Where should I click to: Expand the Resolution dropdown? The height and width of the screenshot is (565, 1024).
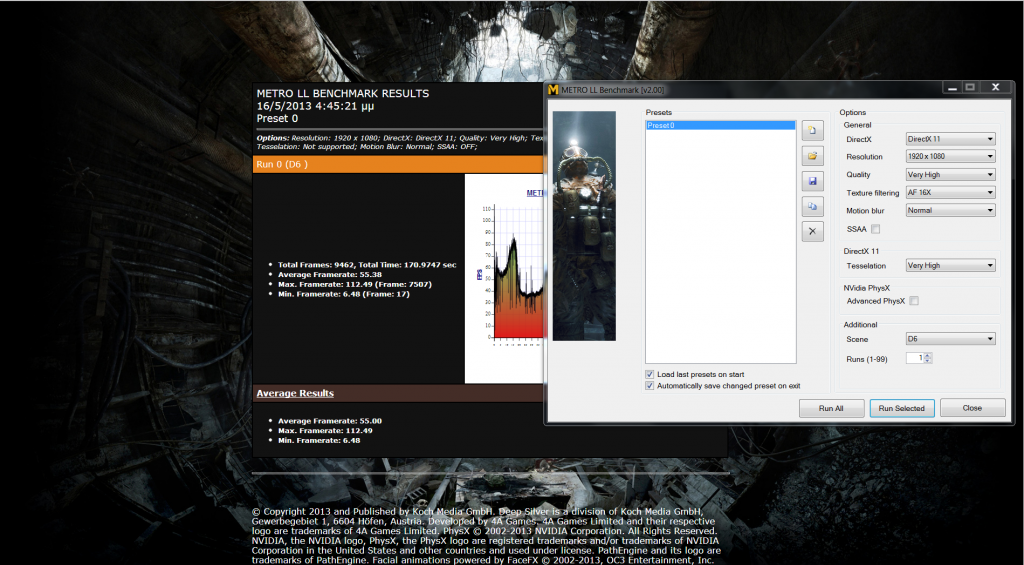(949, 157)
